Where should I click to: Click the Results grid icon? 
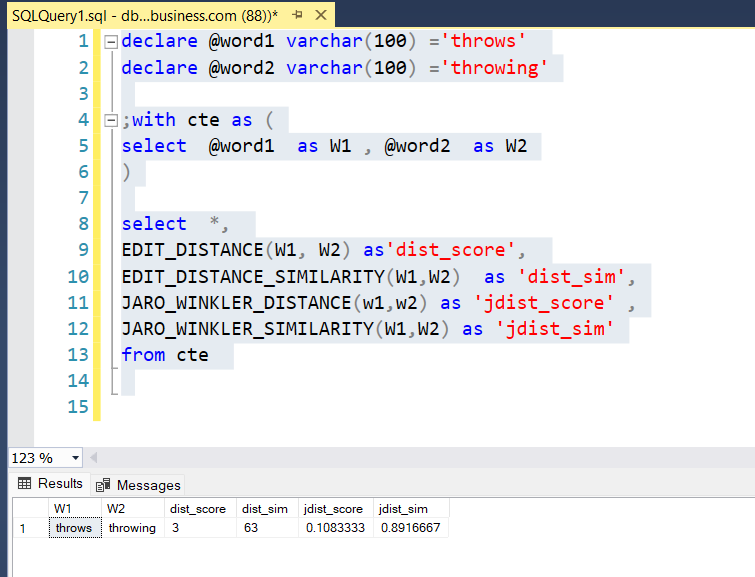click(x=24, y=483)
